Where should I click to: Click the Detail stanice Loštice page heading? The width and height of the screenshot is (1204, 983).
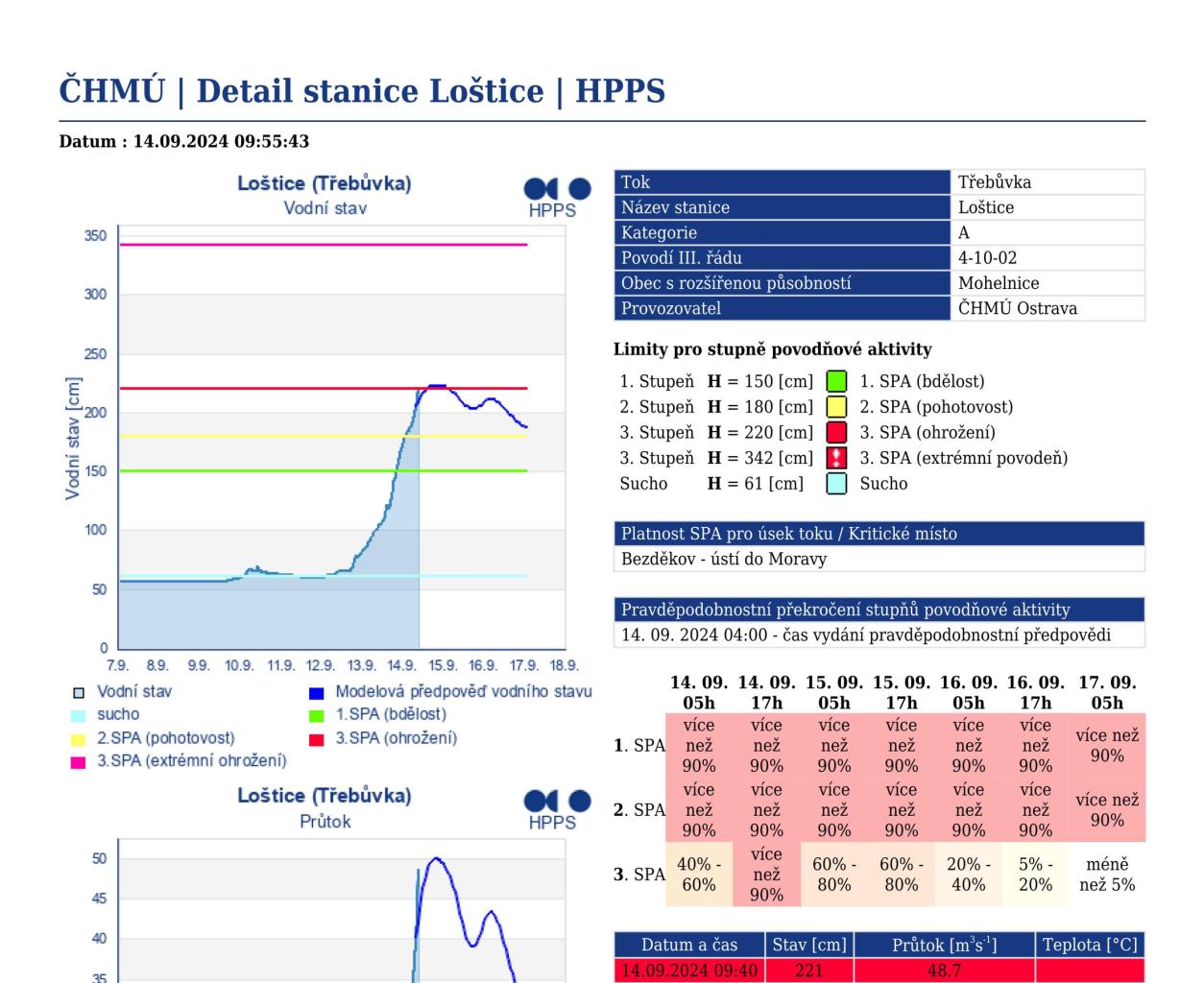point(362,91)
